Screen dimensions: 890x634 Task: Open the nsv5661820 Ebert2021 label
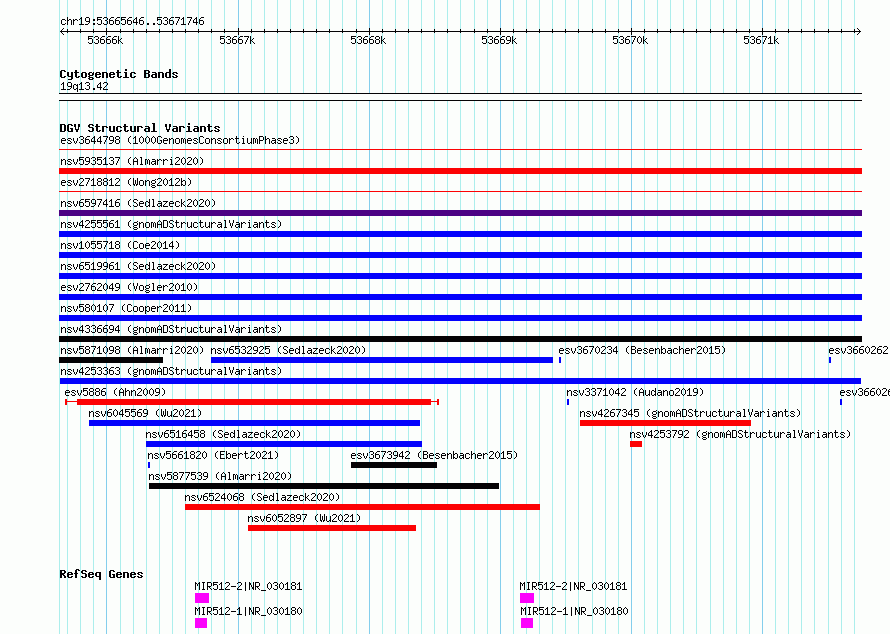point(213,455)
